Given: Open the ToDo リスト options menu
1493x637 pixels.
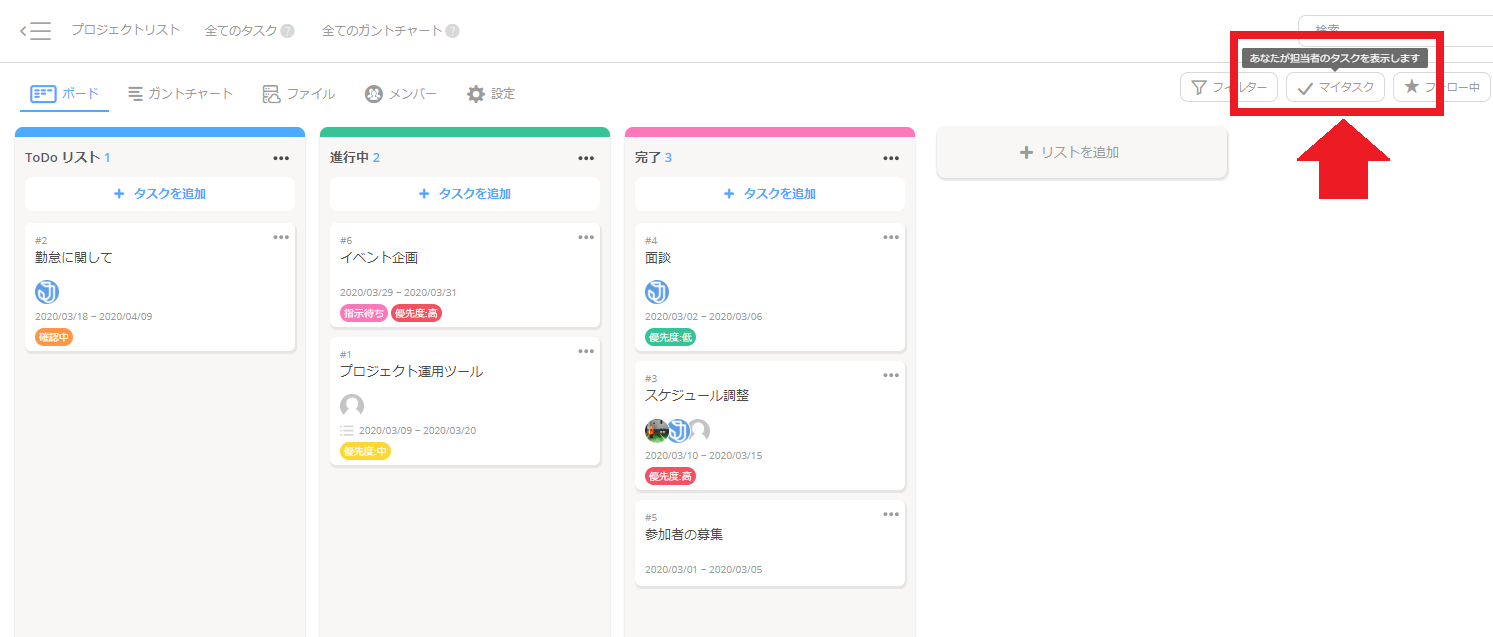Looking at the screenshot, I should pos(281,157).
